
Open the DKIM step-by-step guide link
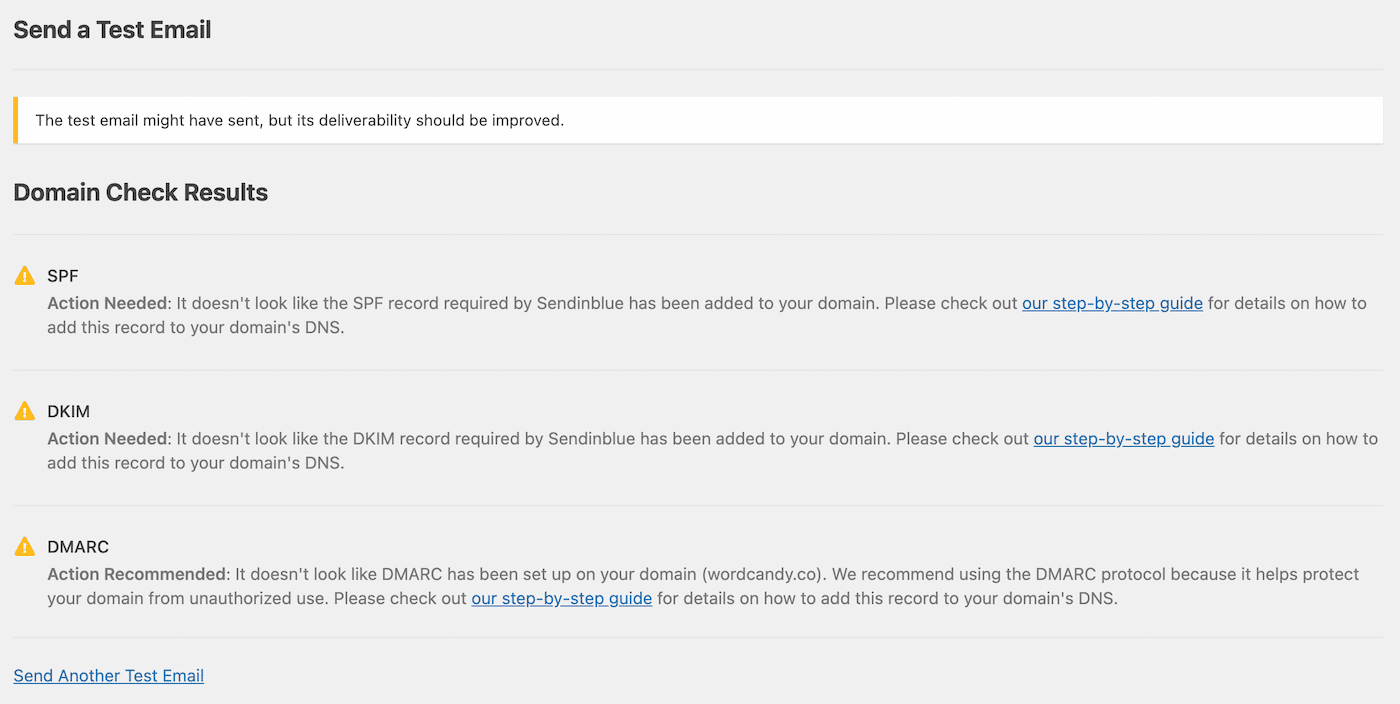coord(1123,438)
